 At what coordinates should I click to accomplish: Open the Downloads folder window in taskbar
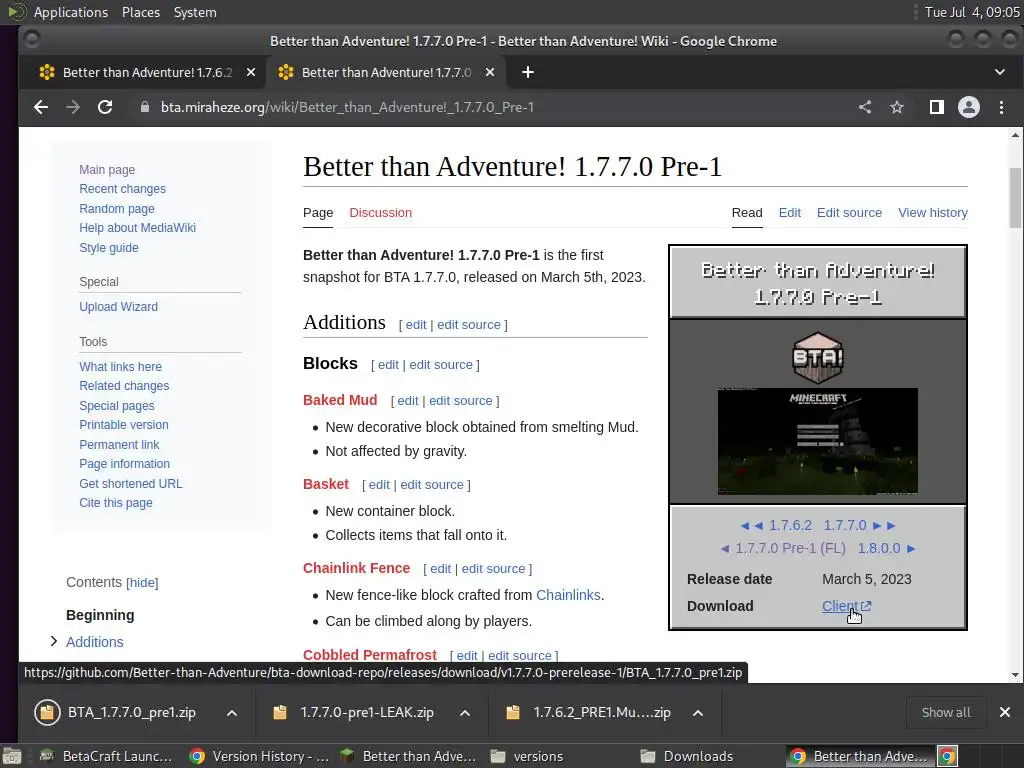pyautogui.click(x=686, y=756)
